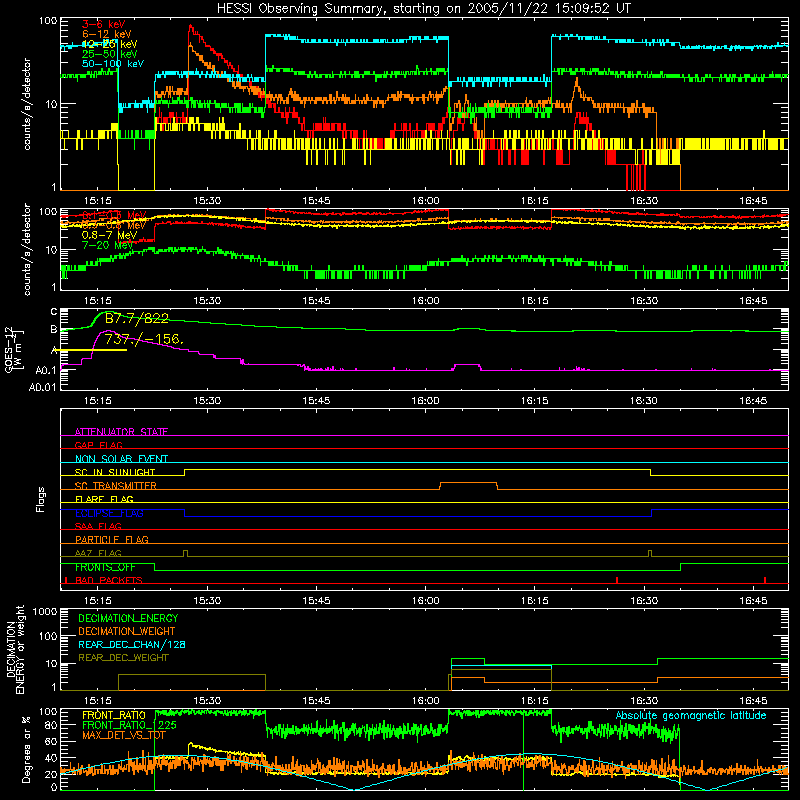Click the REAR_DEC_CHAN/128 legend label
Screen dimensions: 800x800
[132, 644]
